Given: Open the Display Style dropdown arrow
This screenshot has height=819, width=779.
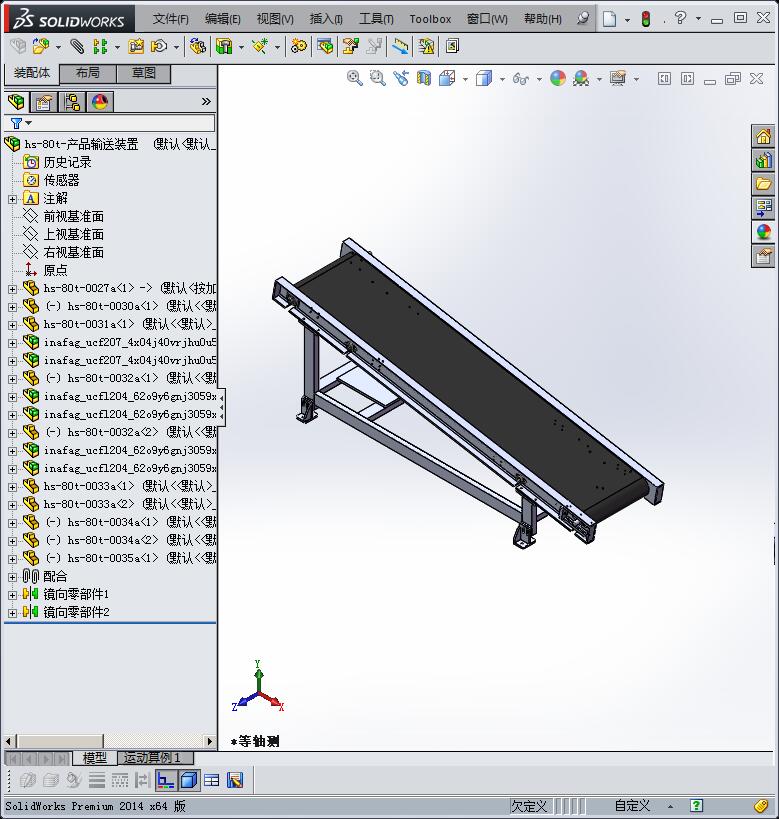Looking at the screenshot, I should tap(502, 79).
